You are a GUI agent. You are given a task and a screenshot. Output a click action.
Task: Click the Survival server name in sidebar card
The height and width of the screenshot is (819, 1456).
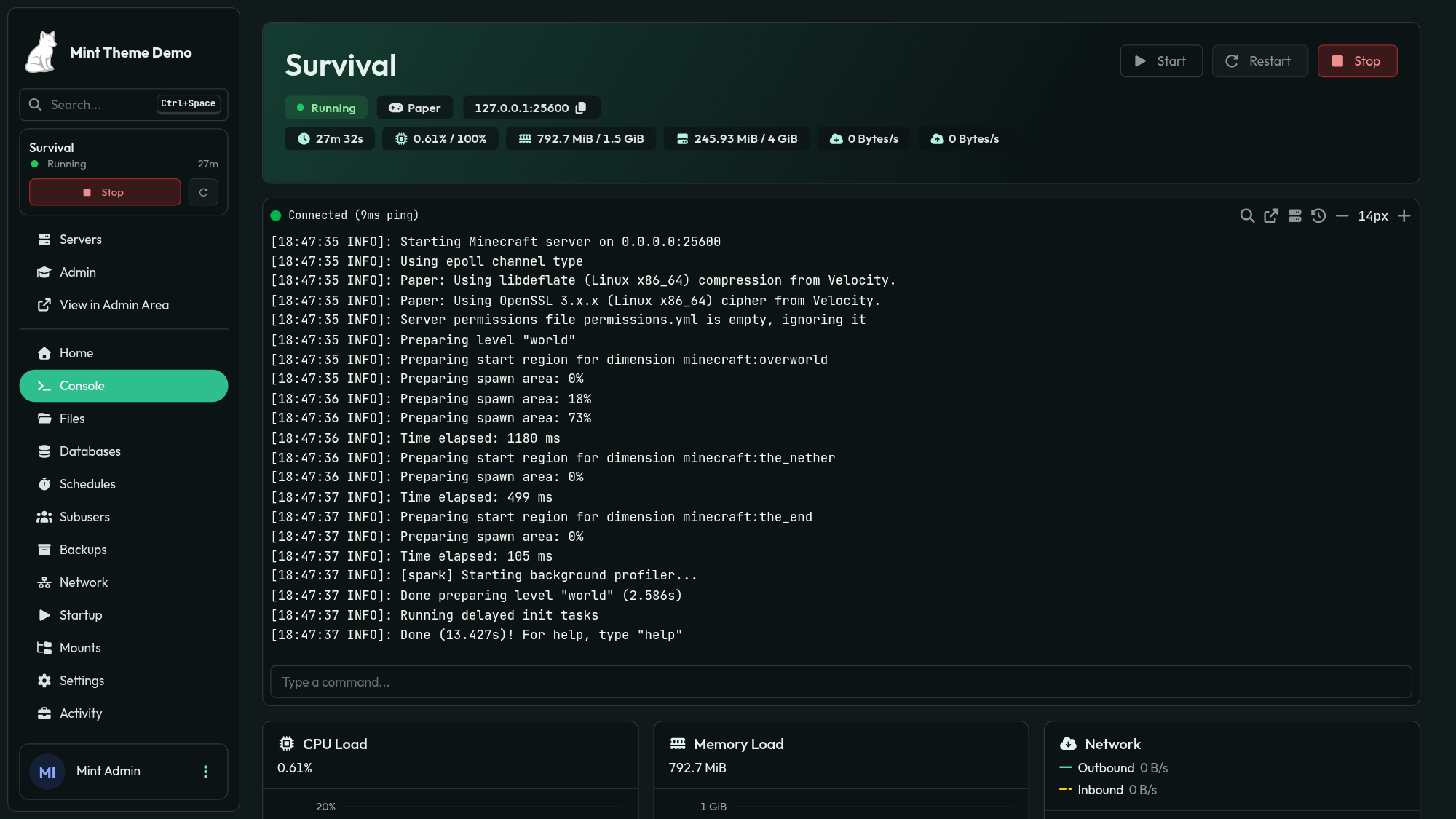(52, 147)
